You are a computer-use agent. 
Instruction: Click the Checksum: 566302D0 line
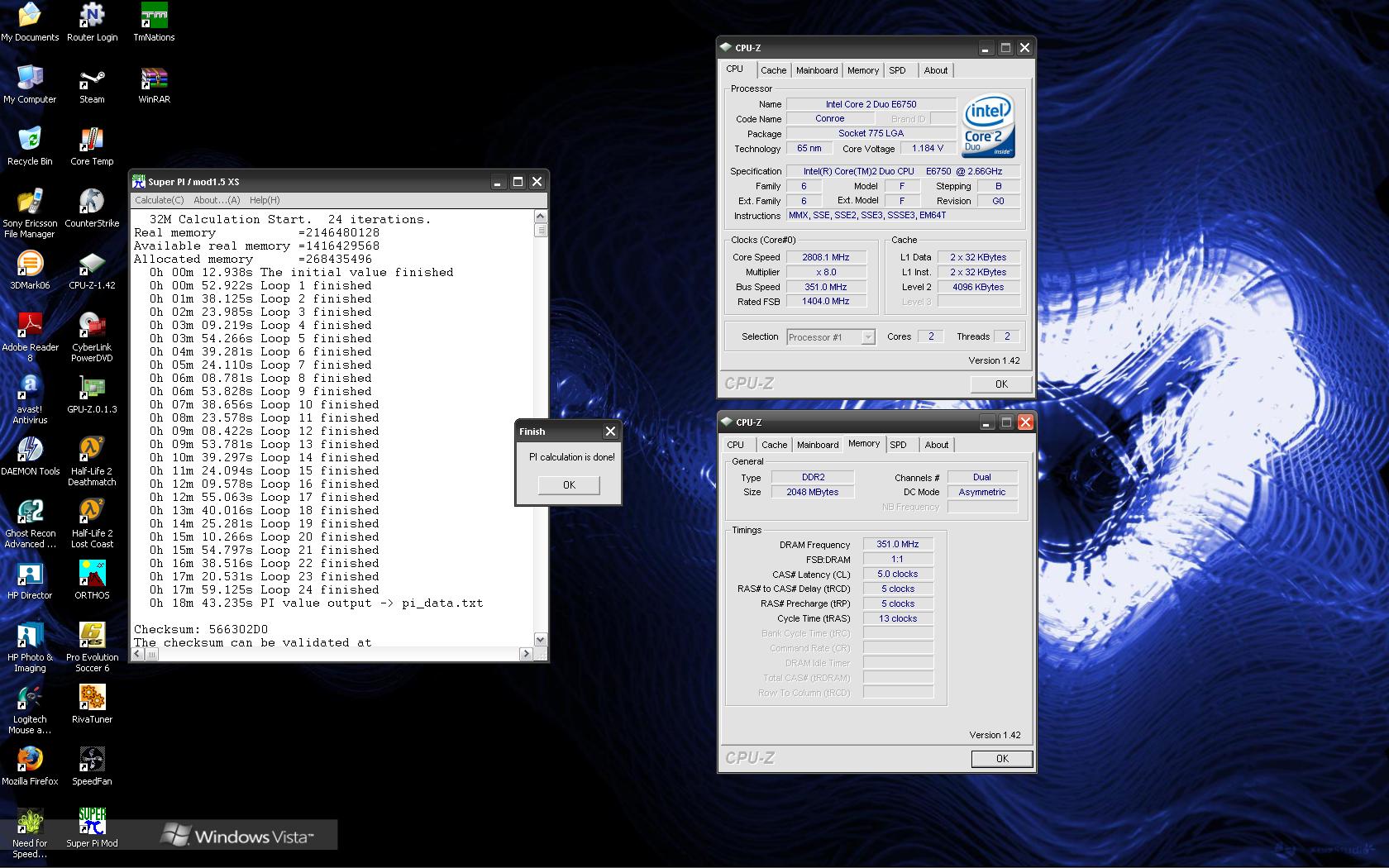tap(201, 629)
